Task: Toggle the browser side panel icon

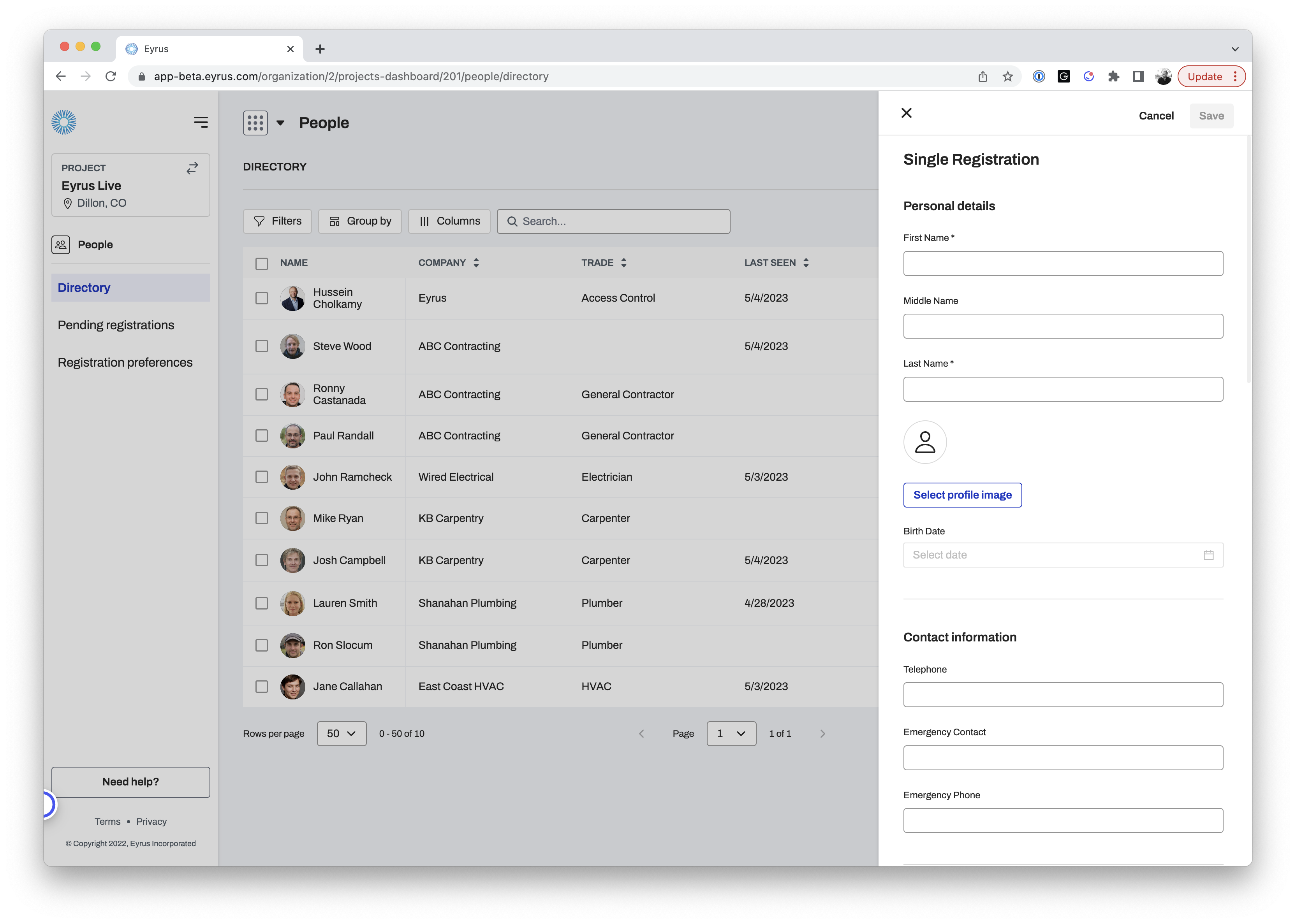Action: coord(1138,76)
